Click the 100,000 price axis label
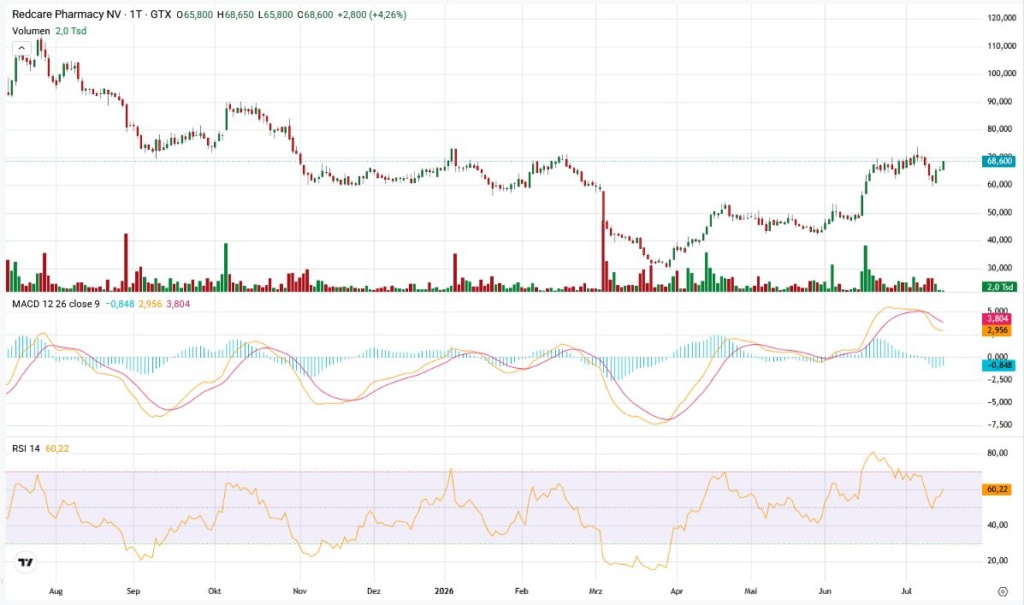Image resolution: width=1024 pixels, height=605 pixels. [x=1001, y=74]
